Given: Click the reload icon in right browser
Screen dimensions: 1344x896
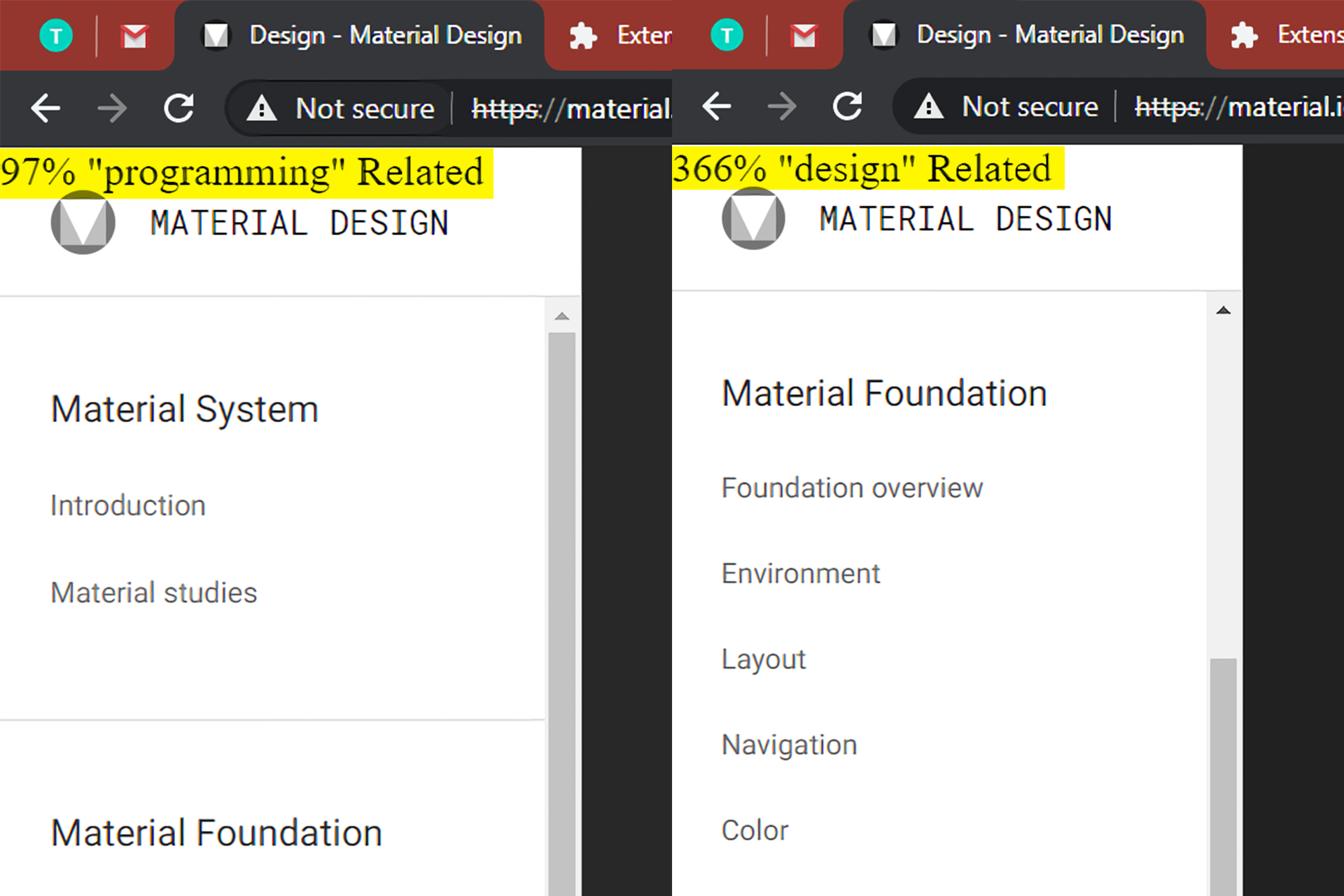Looking at the screenshot, I should [847, 106].
